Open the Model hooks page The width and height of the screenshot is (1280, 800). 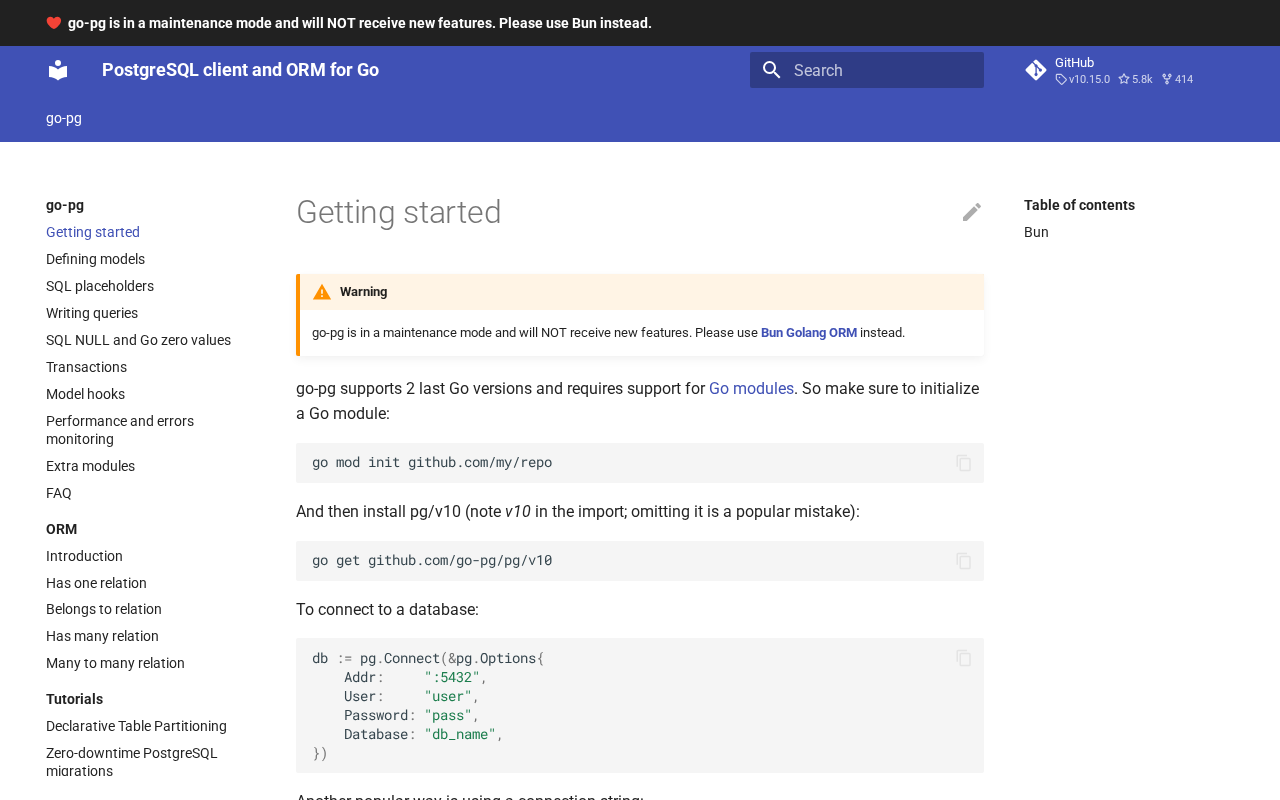click(x=85, y=394)
